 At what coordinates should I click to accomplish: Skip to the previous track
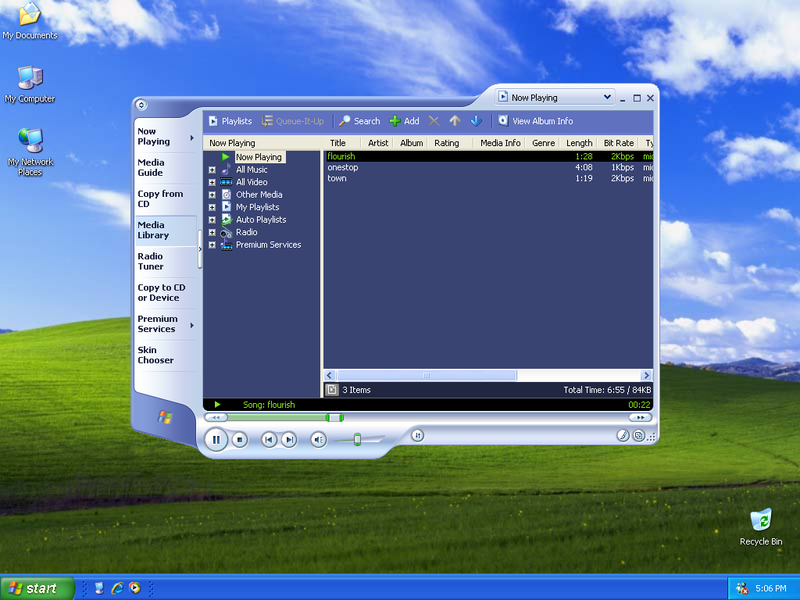[x=269, y=439]
